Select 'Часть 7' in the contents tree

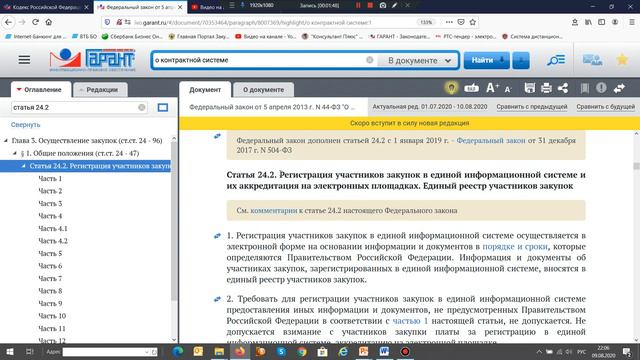(x=50, y=278)
